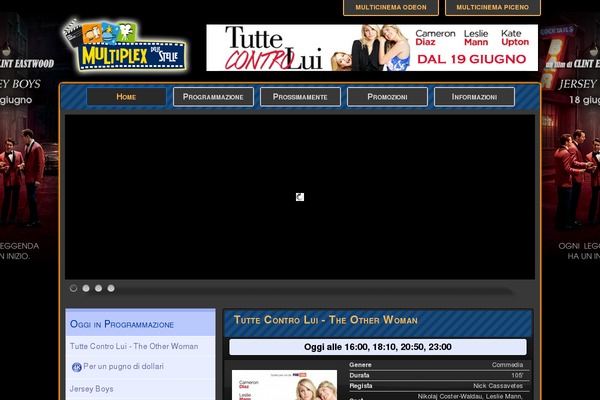This screenshot has width=600, height=400.
Task: Open Jersey Boys in programming list
Action: point(91,389)
